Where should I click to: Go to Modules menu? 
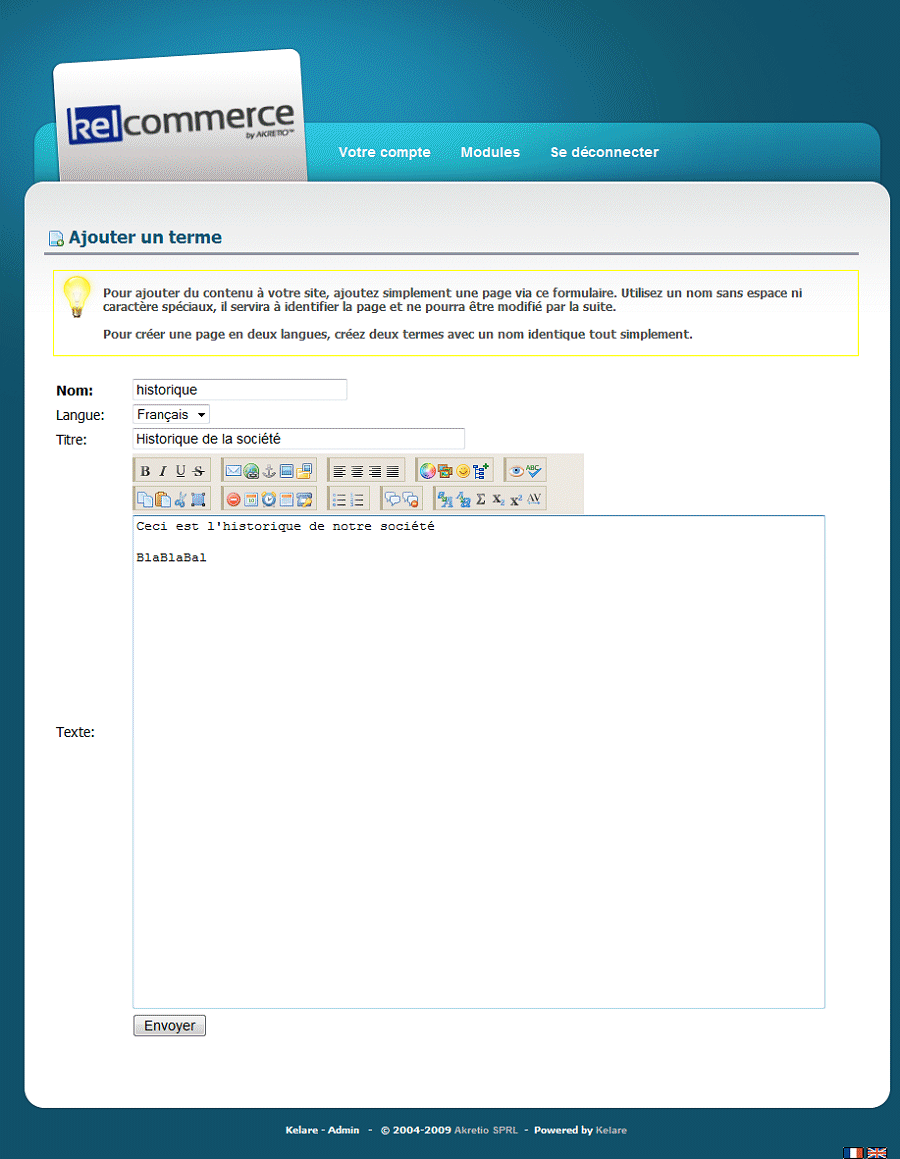click(x=490, y=152)
